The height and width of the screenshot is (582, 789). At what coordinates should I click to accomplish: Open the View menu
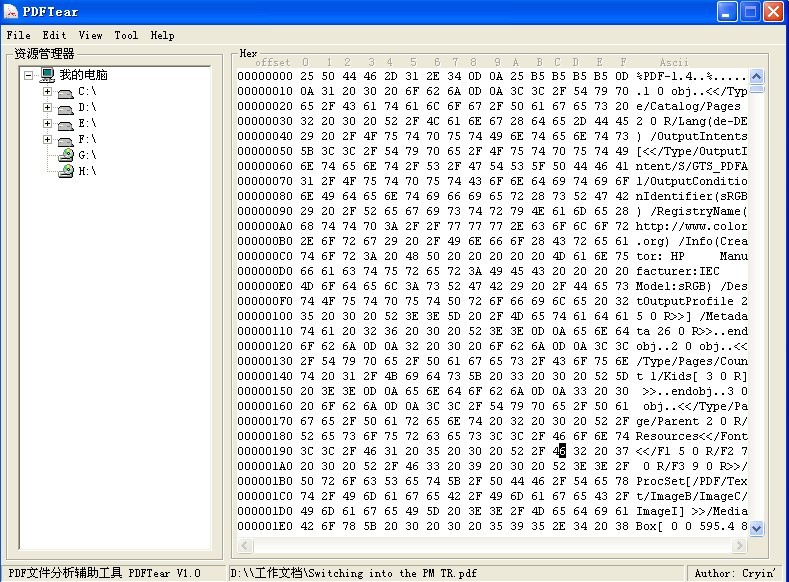coord(90,35)
